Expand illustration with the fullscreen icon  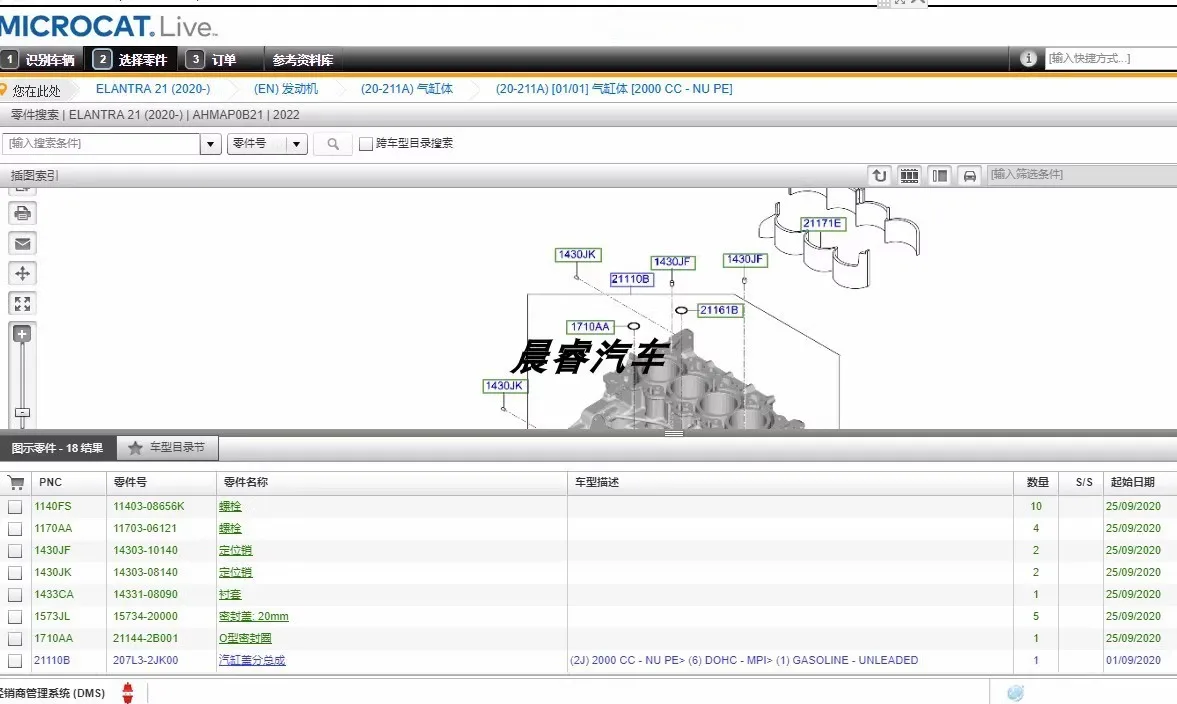click(23, 303)
